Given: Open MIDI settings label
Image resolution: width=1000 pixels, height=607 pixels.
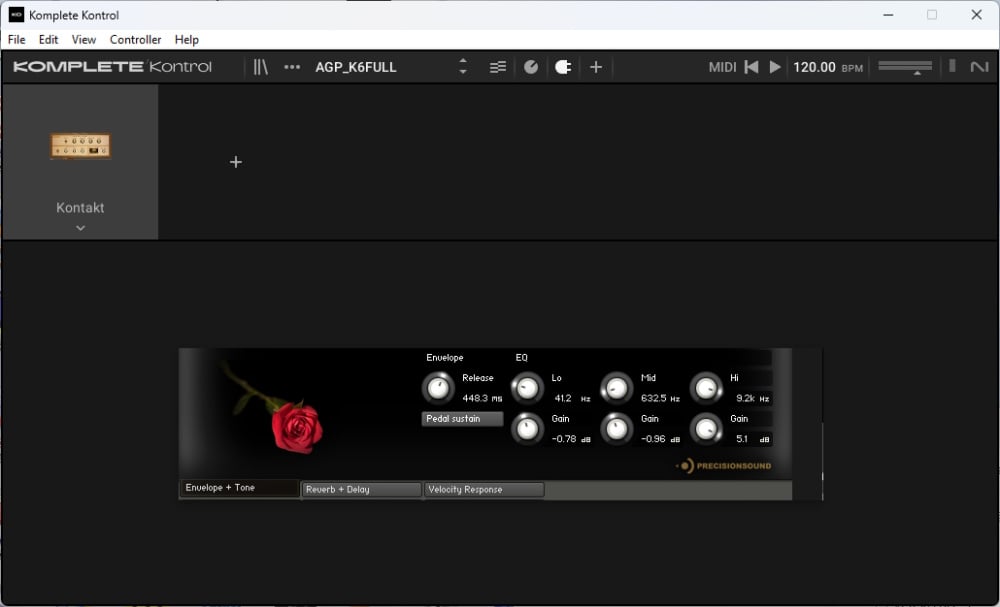Looking at the screenshot, I should (722, 67).
